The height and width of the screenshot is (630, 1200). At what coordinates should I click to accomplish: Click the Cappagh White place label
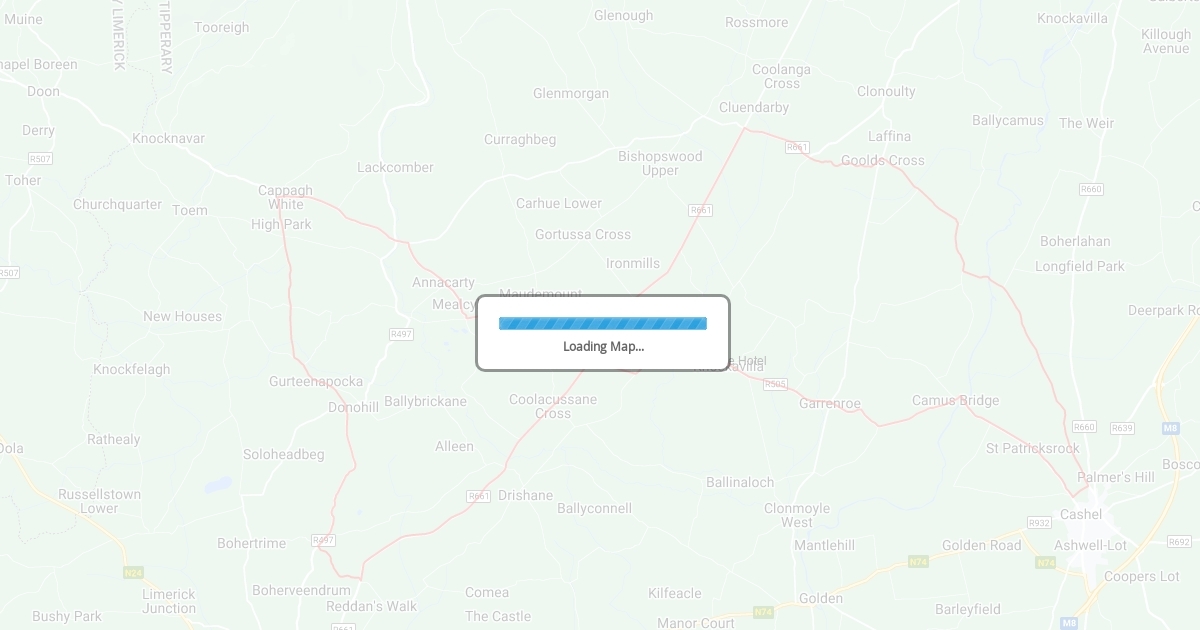tap(286, 197)
